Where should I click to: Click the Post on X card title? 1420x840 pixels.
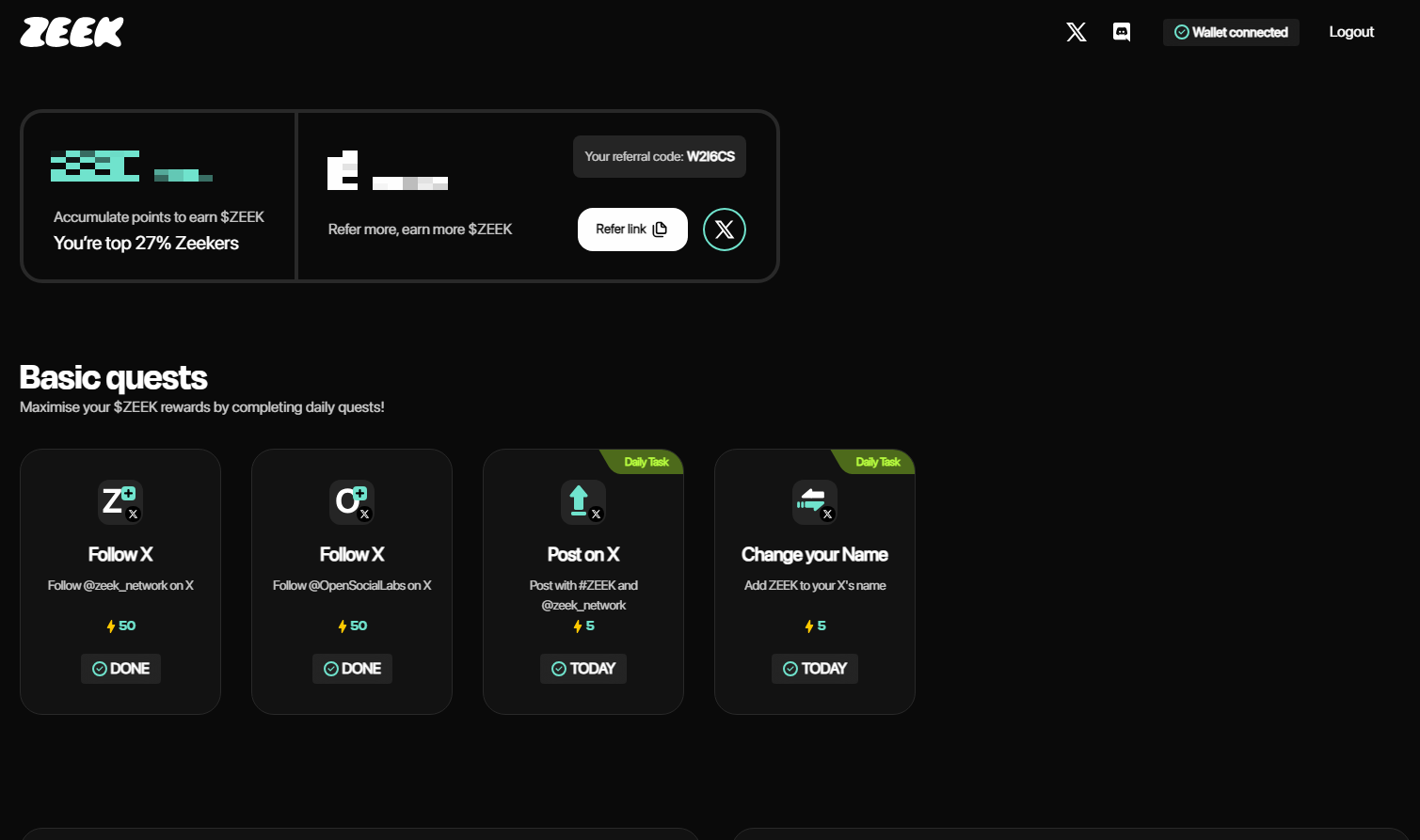coord(583,554)
